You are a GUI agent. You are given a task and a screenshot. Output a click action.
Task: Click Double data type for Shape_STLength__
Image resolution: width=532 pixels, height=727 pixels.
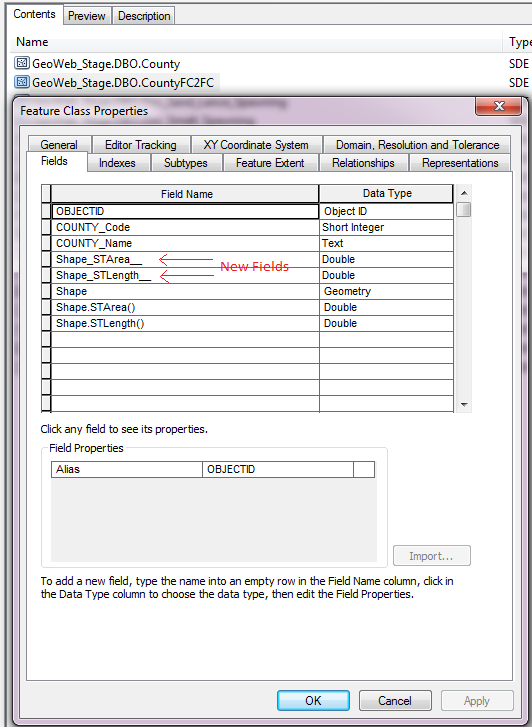(386, 275)
